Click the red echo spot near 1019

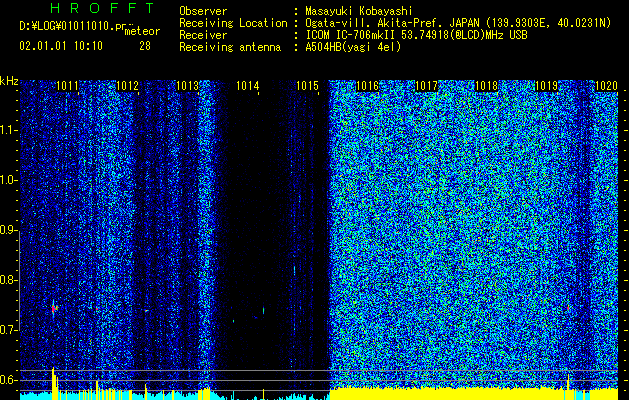(568, 308)
